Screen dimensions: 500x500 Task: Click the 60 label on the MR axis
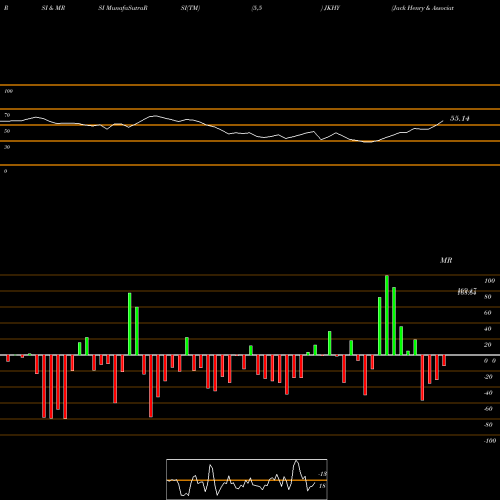click(x=487, y=313)
